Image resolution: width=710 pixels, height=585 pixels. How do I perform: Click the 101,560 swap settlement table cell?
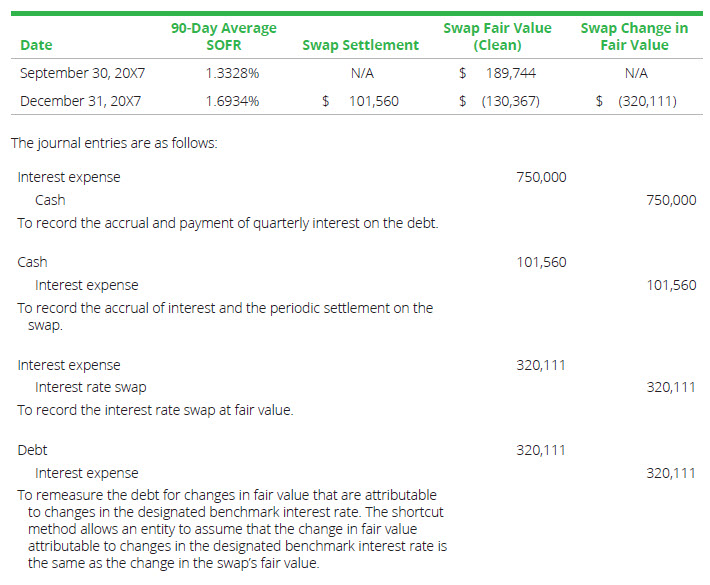click(375, 101)
